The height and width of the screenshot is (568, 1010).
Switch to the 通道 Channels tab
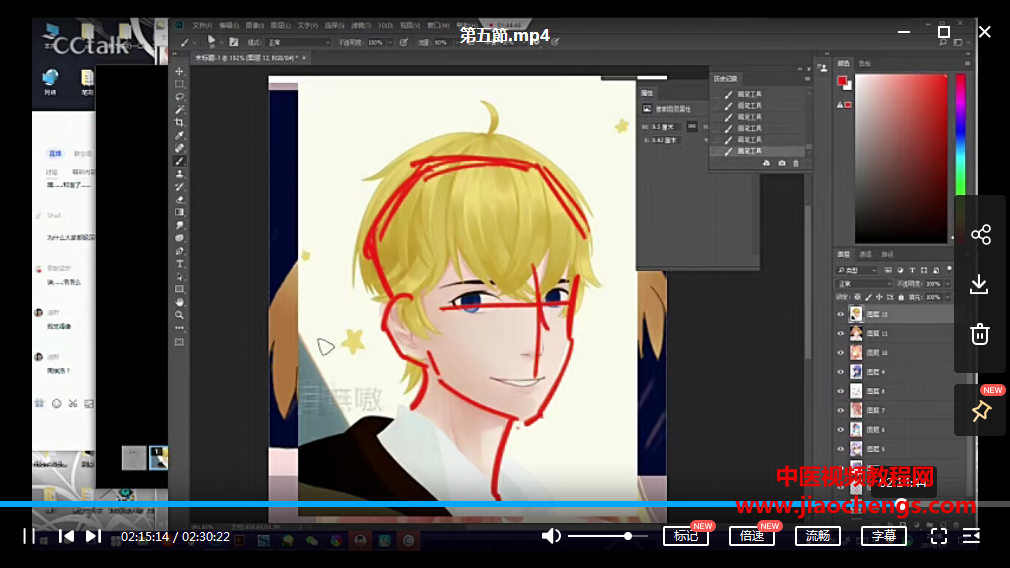tap(866, 254)
